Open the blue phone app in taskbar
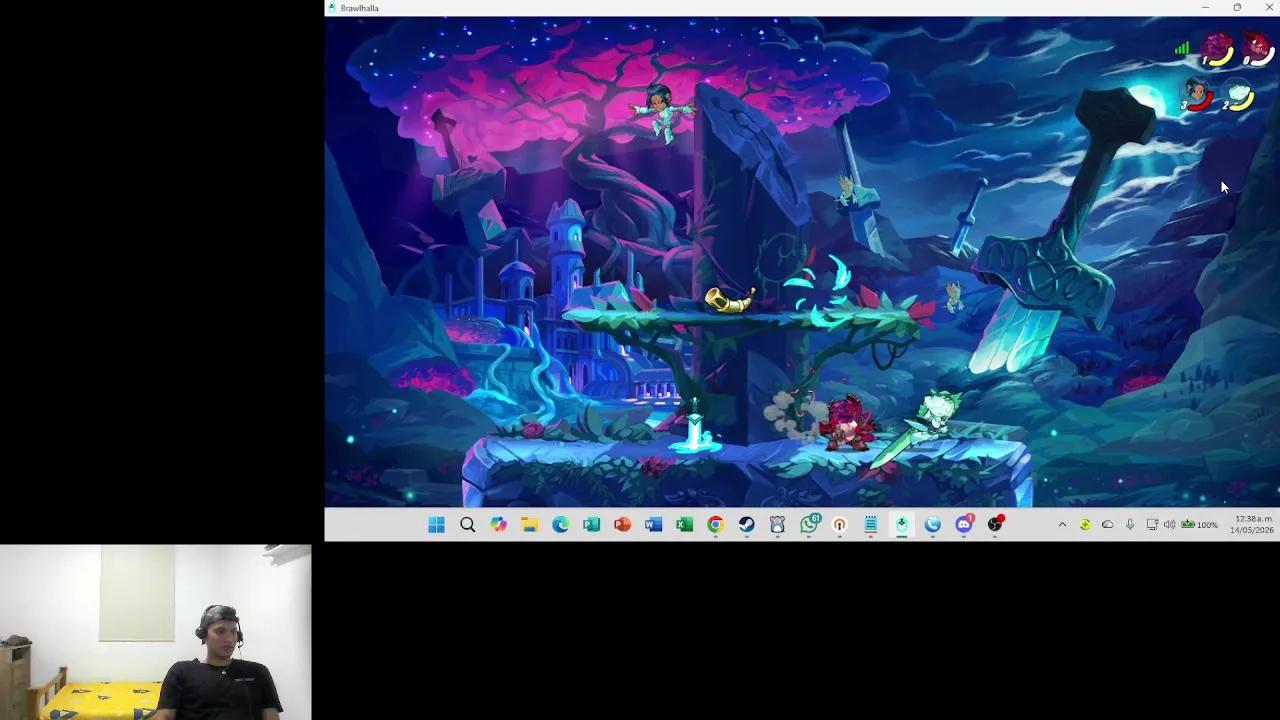This screenshot has width=1280, height=720. (932, 525)
